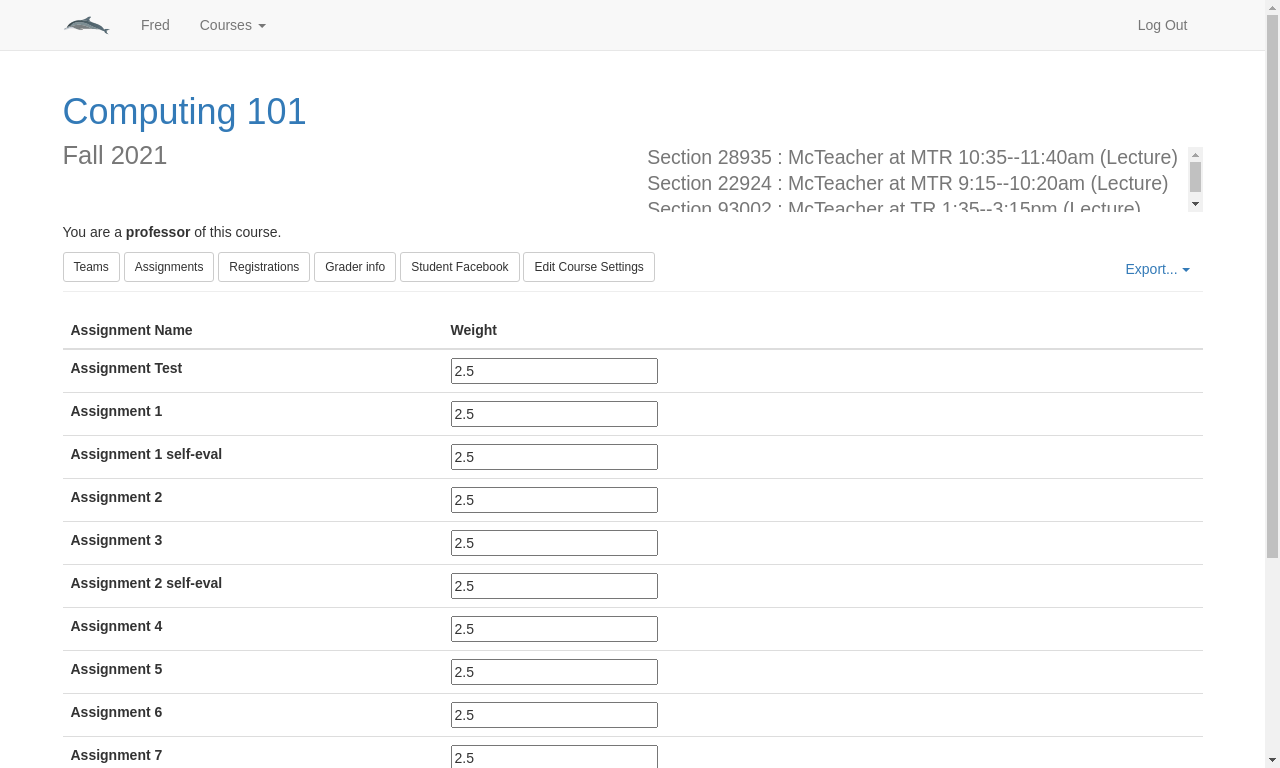Click Edit Course Settings button

click(x=589, y=267)
